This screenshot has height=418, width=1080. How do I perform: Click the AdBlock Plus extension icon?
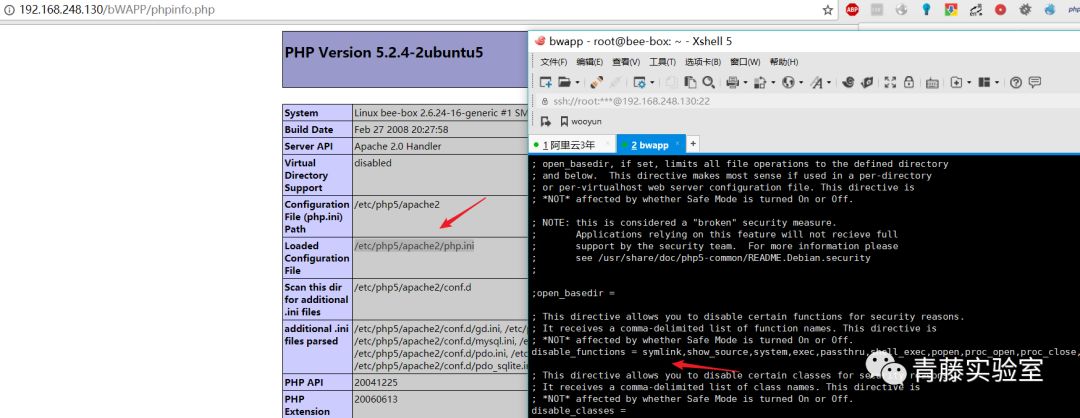[853, 10]
